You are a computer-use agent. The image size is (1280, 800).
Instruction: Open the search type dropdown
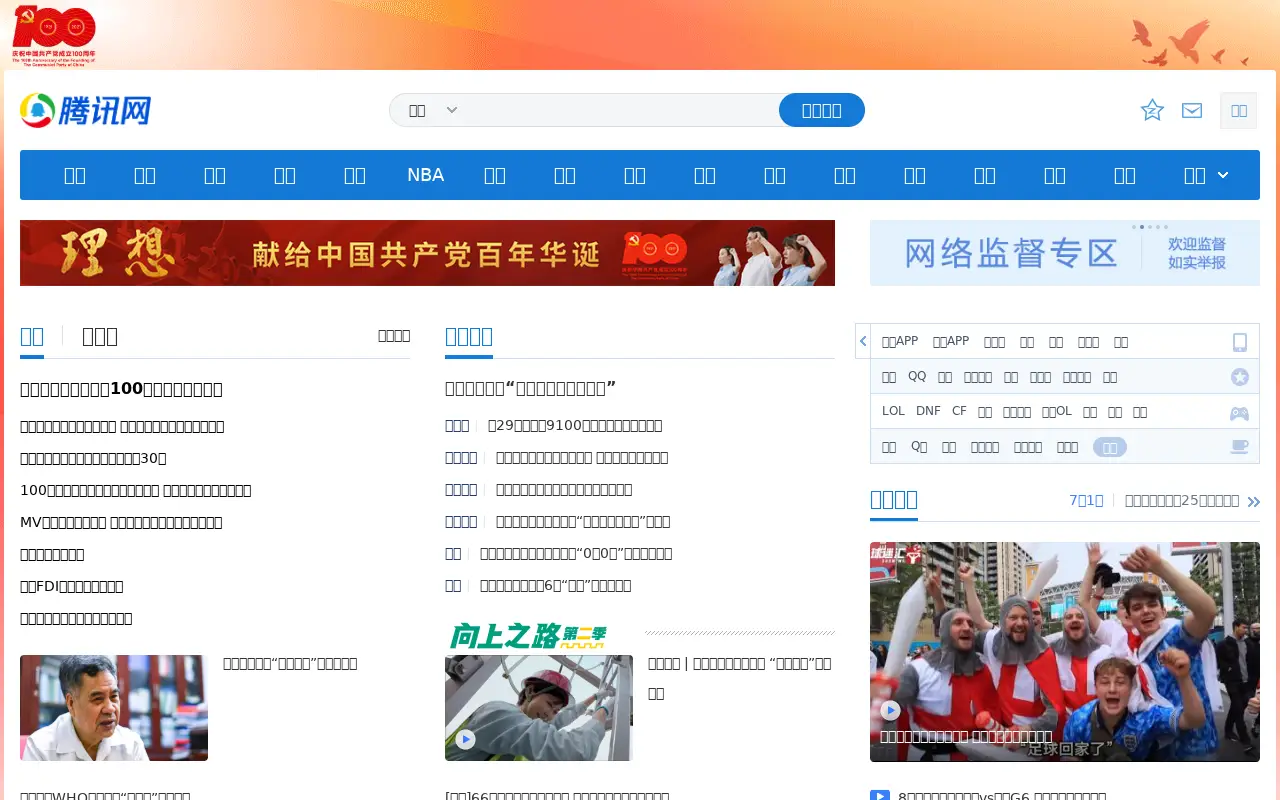tap(432, 110)
